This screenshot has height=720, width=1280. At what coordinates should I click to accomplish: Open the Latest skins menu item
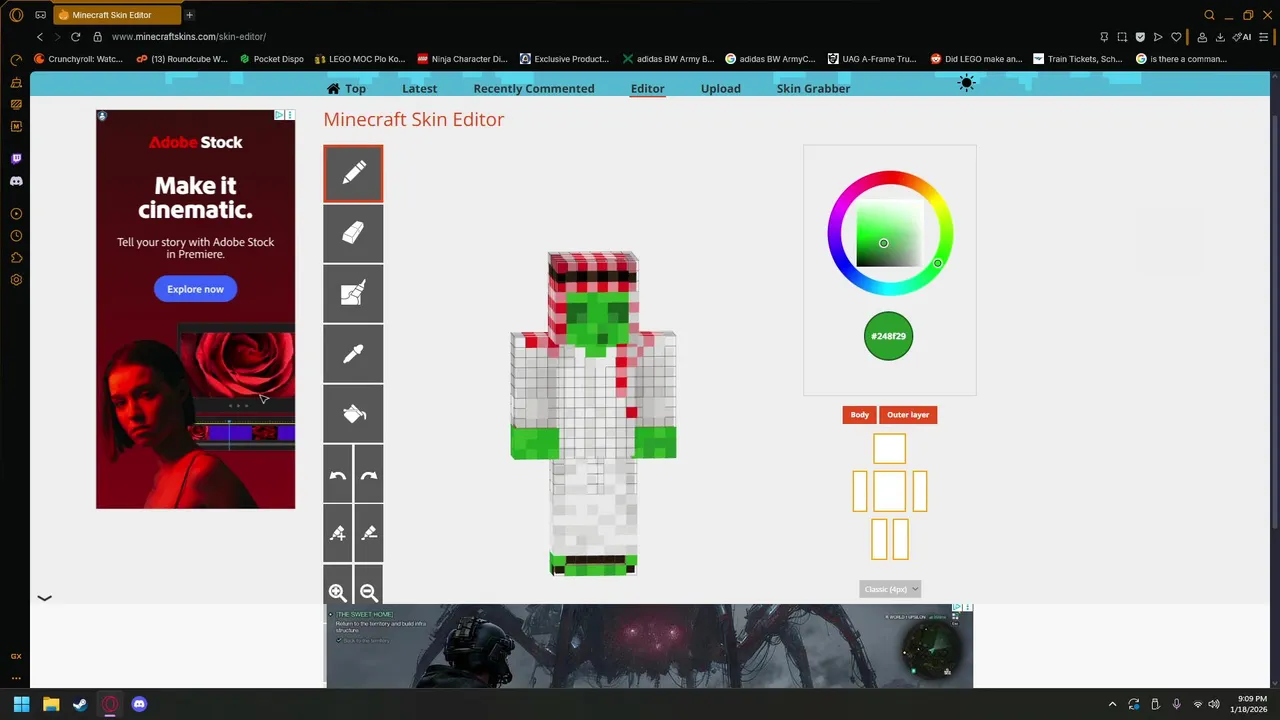(x=419, y=88)
